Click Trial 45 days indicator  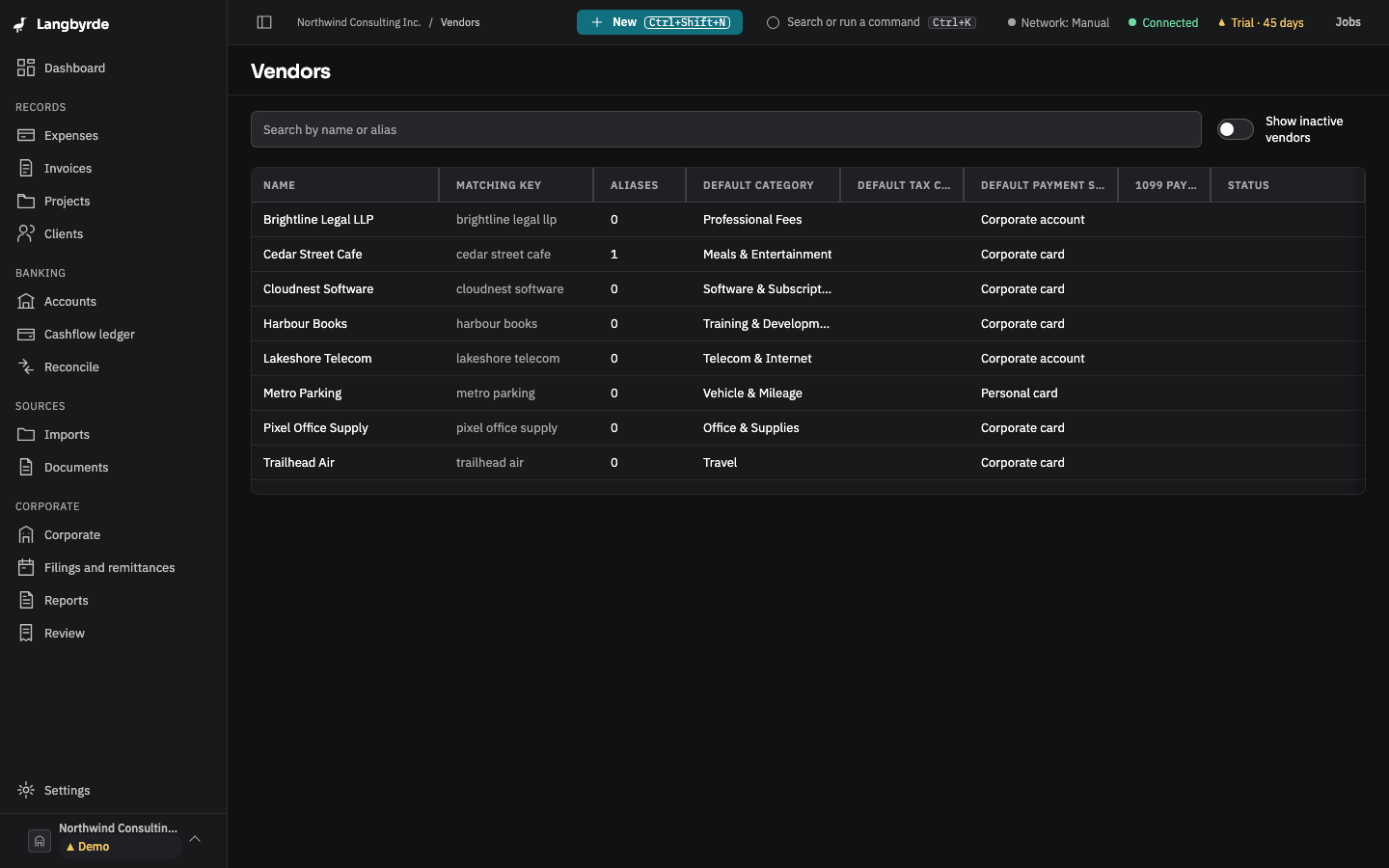click(1261, 22)
